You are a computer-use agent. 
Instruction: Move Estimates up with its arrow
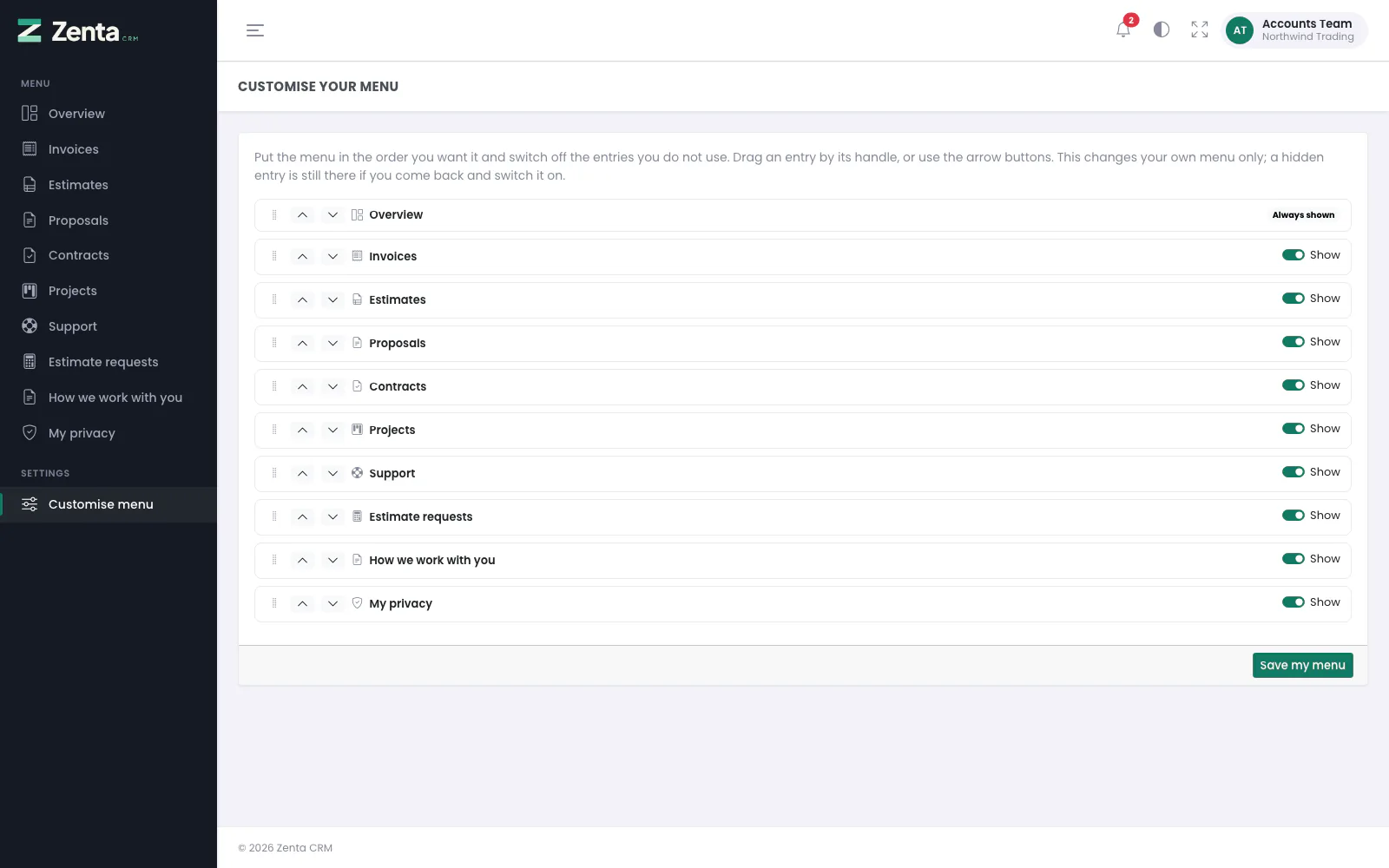(x=302, y=299)
